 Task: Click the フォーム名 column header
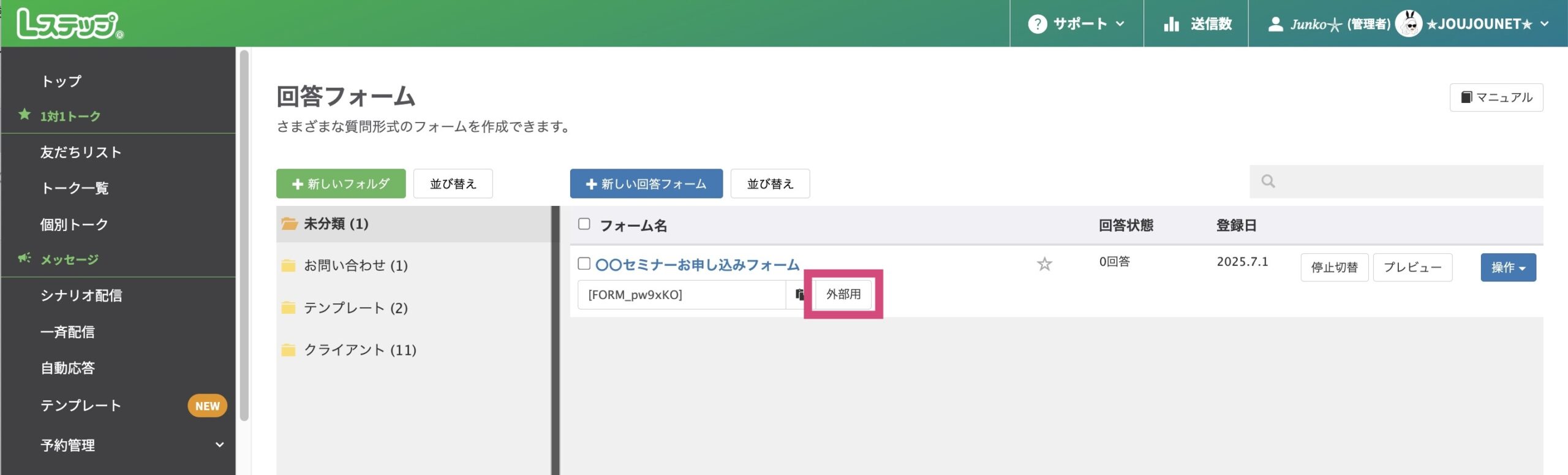[633, 226]
